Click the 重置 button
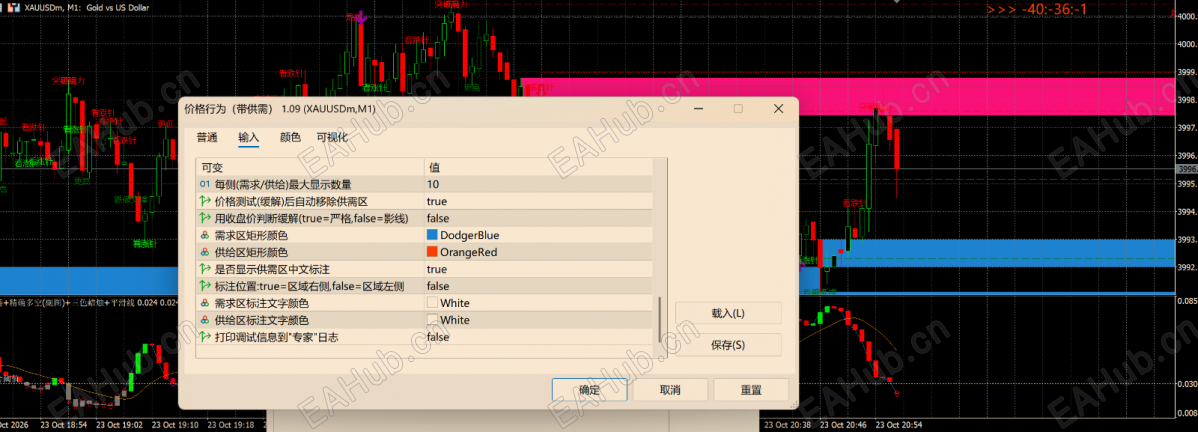The width and height of the screenshot is (1198, 432). (751, 389)
